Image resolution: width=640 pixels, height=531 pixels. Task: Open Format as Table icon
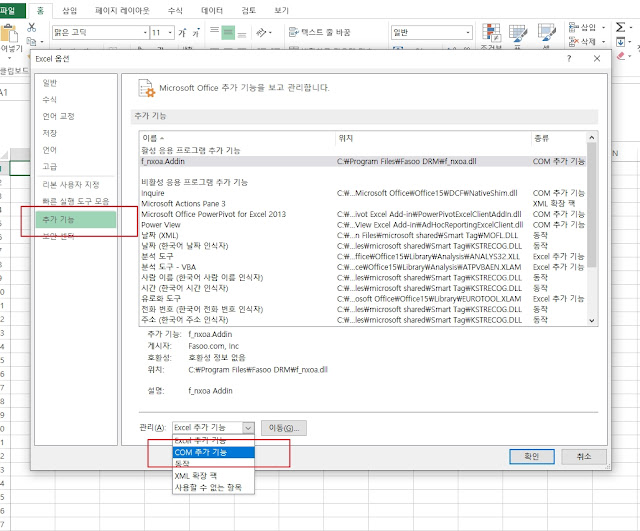pos(518,33)
